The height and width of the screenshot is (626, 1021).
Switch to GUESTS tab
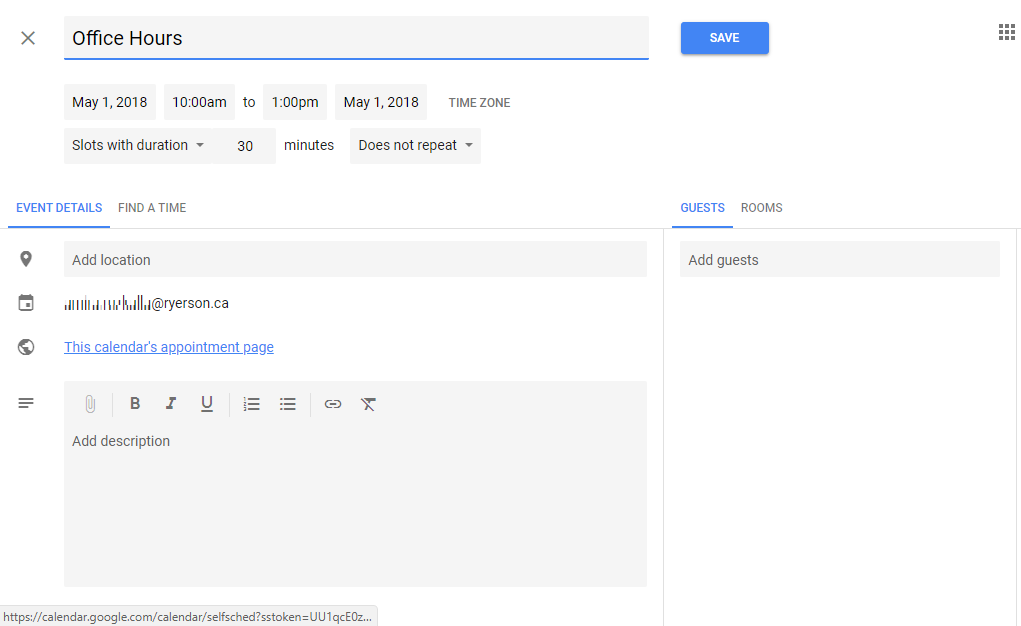point(703,208)
